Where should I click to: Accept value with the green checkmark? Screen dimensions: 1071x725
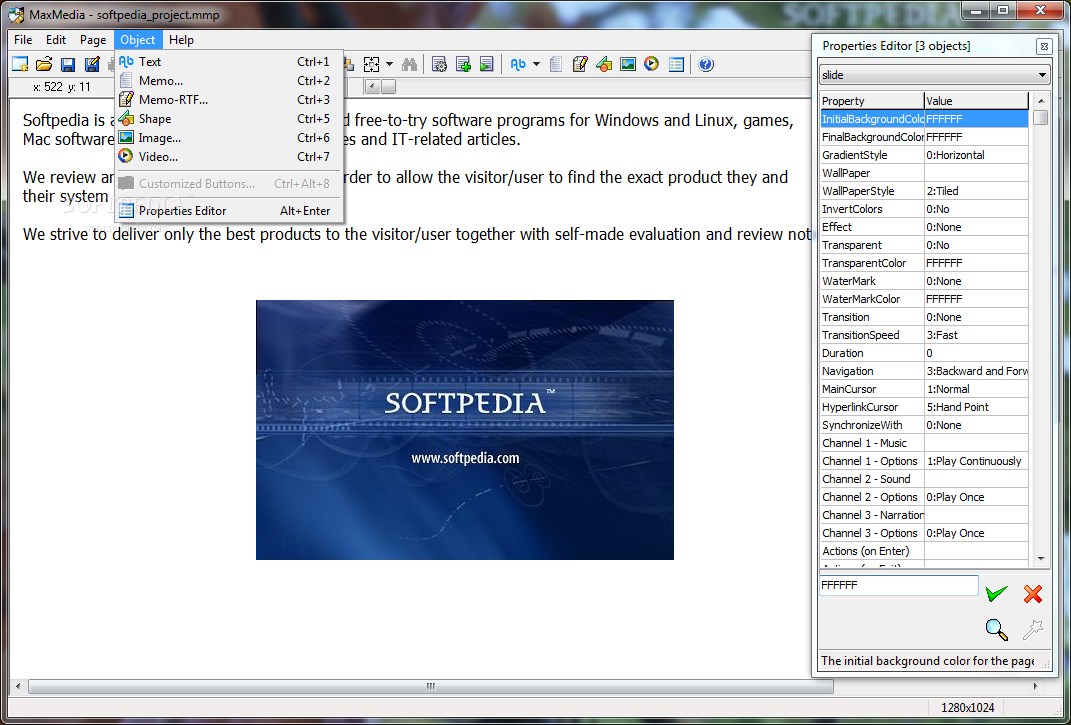click(x=997, y=593)
